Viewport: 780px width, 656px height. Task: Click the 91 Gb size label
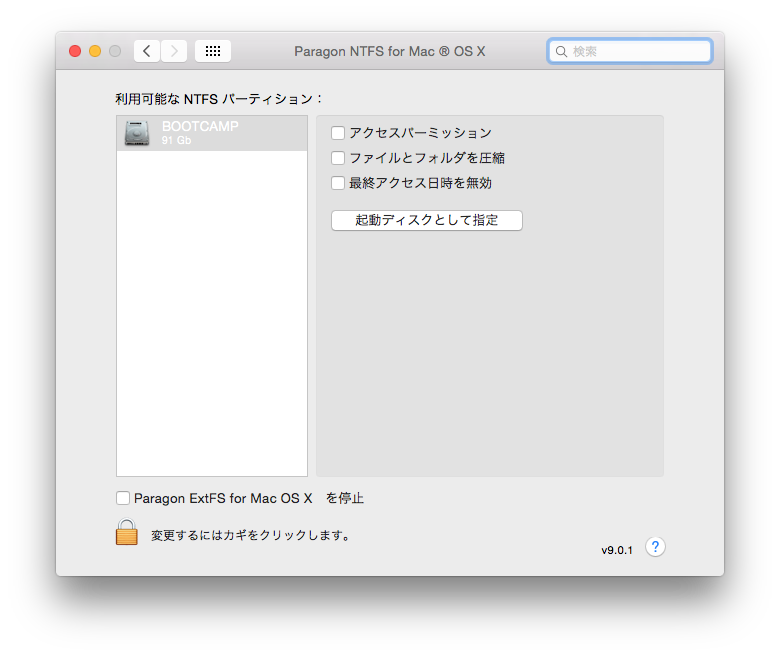click(176, 140)
